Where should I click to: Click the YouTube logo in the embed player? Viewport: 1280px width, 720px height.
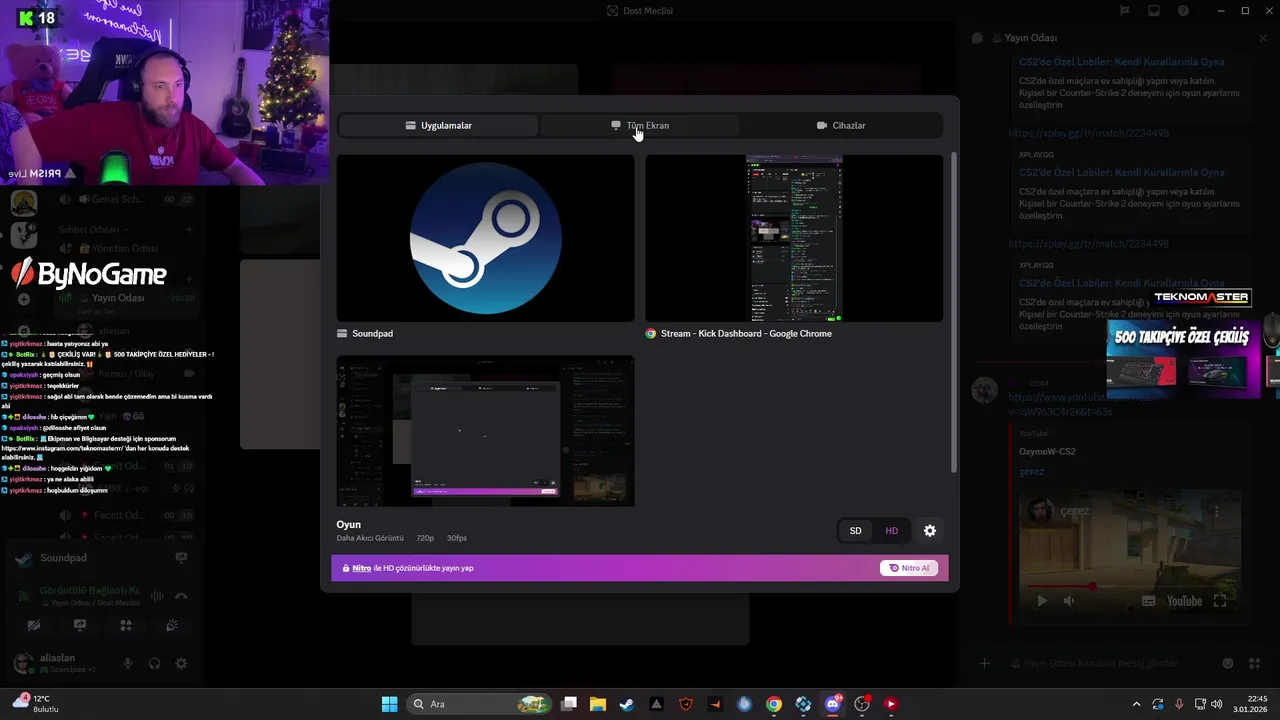coord(1184,601)
